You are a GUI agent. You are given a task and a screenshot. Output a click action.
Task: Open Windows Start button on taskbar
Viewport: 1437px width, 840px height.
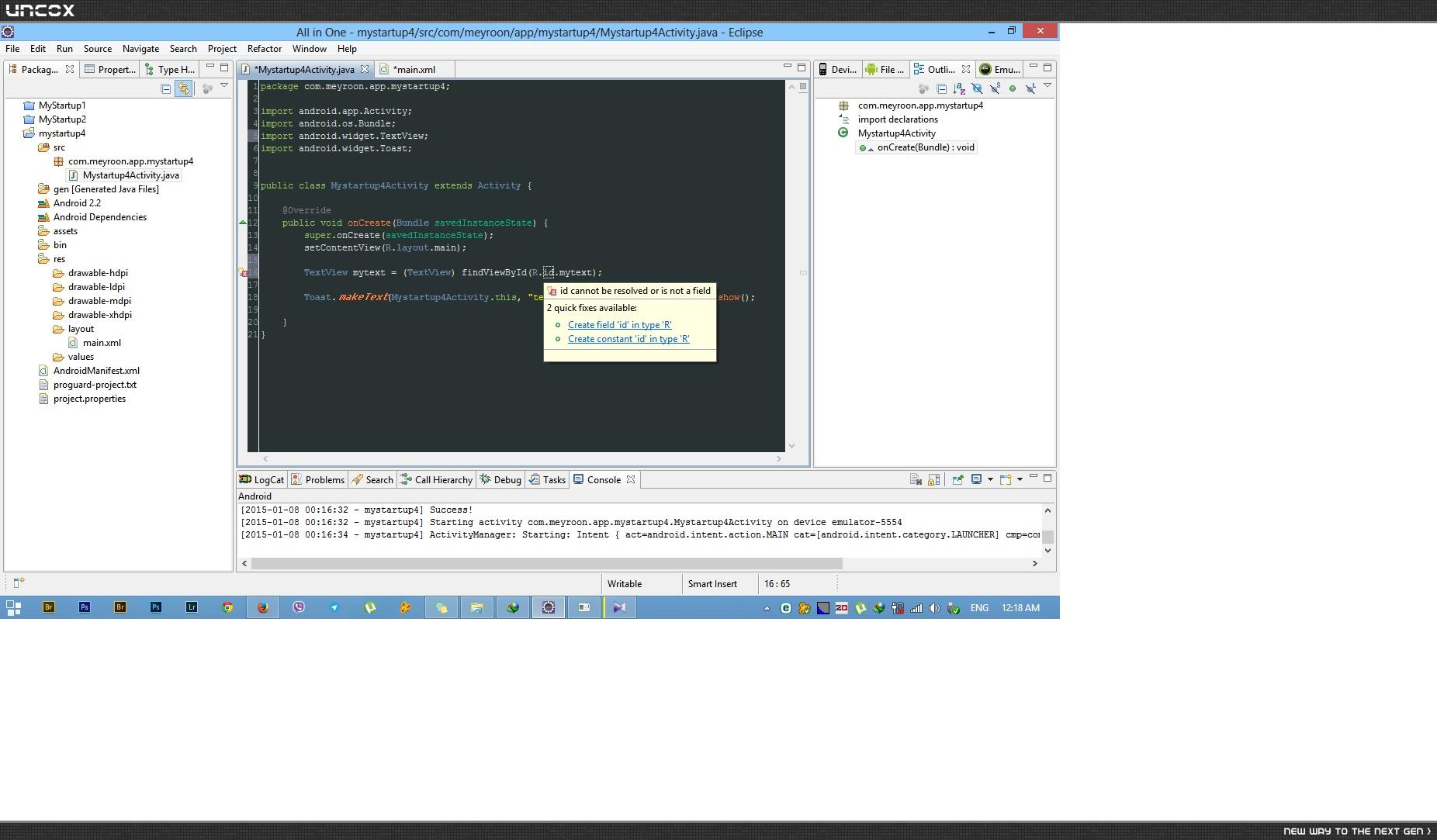point(13,608)
